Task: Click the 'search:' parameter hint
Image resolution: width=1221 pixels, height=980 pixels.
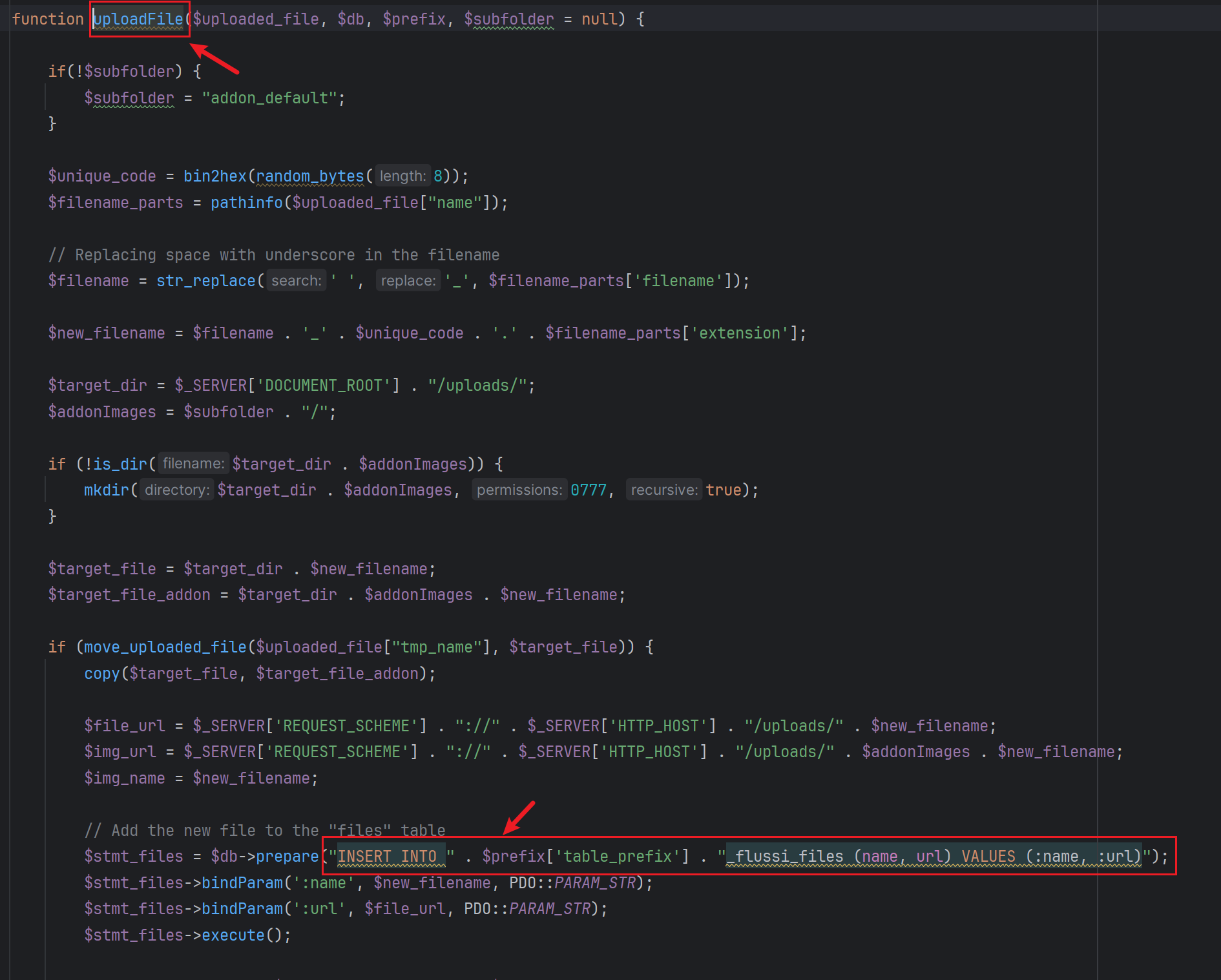Action: point(297,281)
